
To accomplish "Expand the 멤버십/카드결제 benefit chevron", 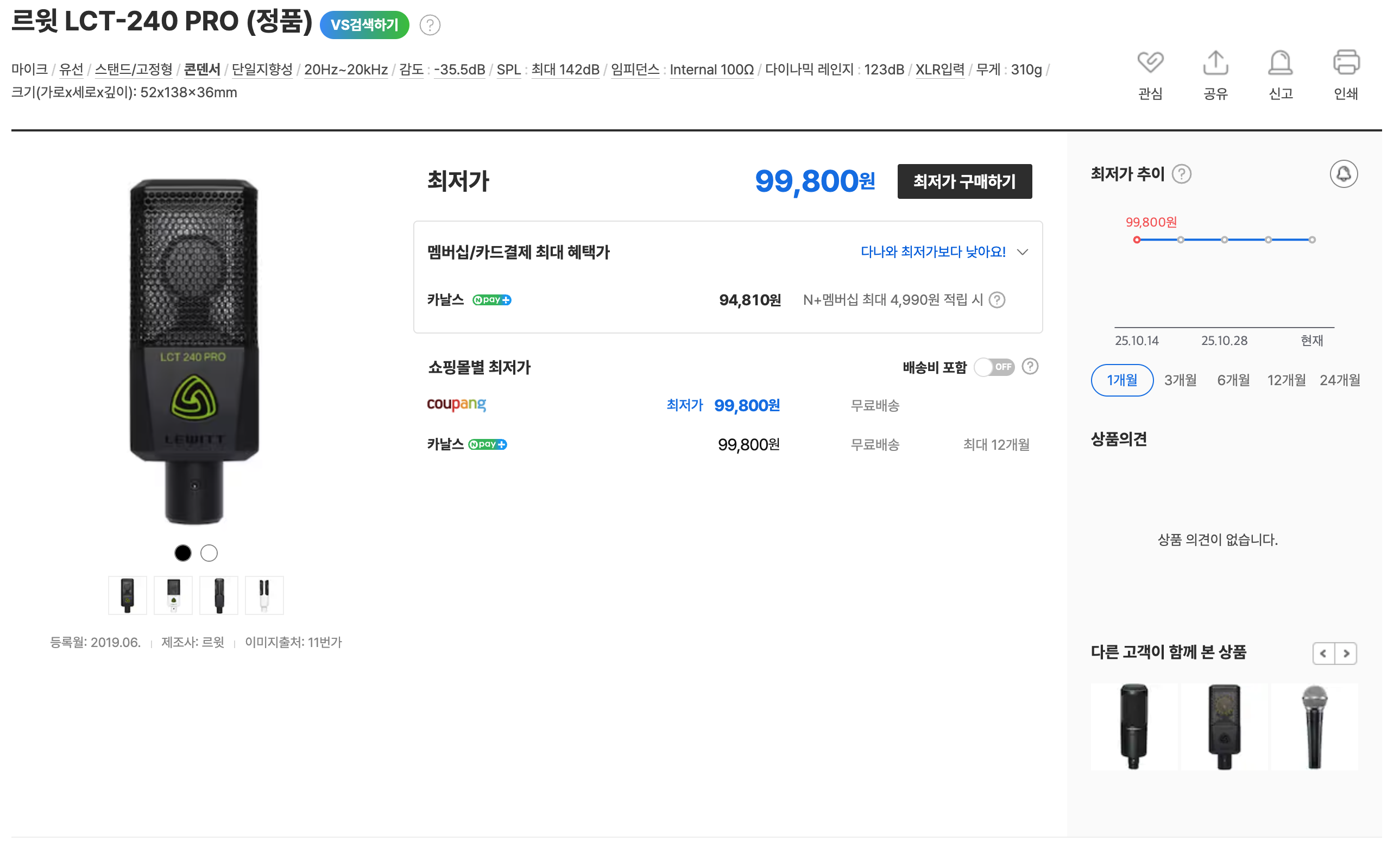I will (x=1023, y=252).
